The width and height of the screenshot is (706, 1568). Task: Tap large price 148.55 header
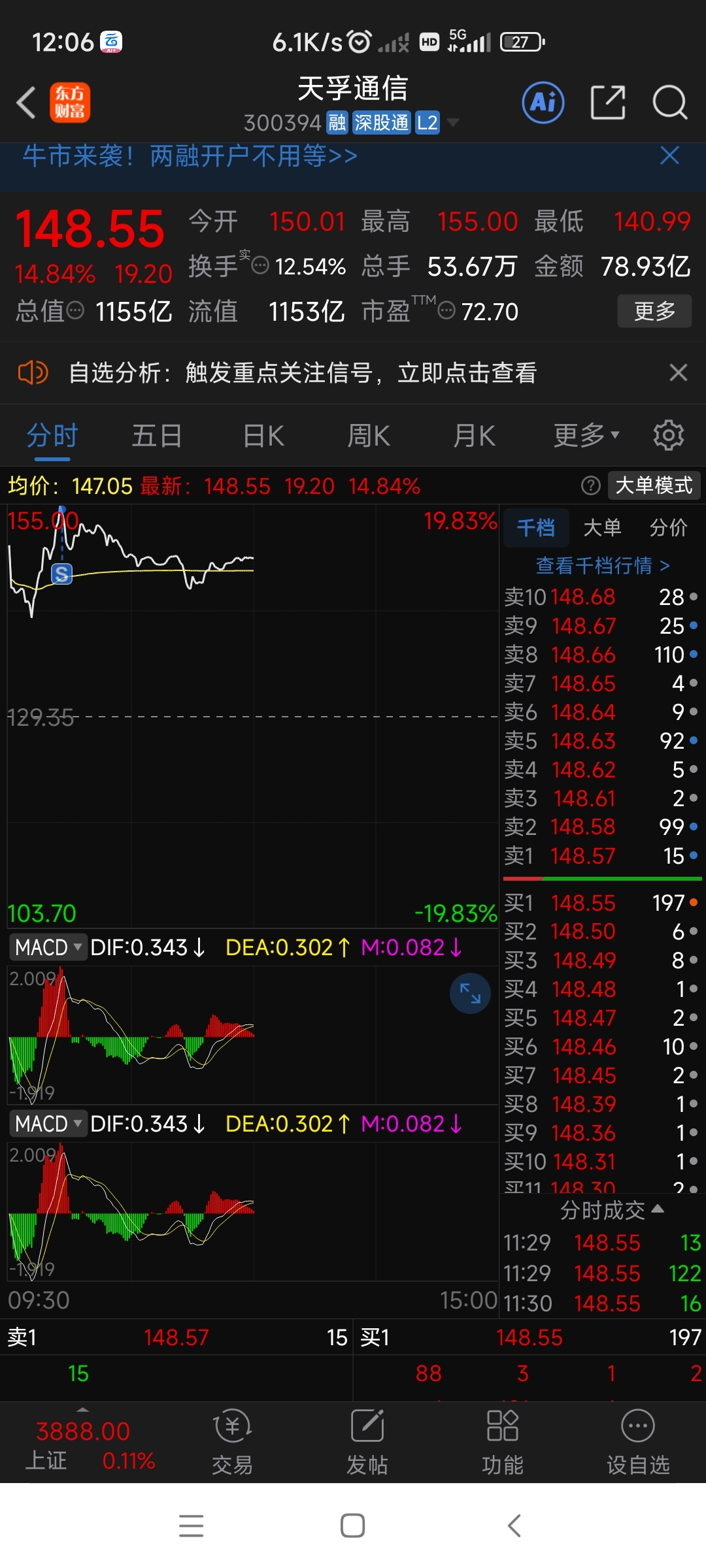pos(90,229)
